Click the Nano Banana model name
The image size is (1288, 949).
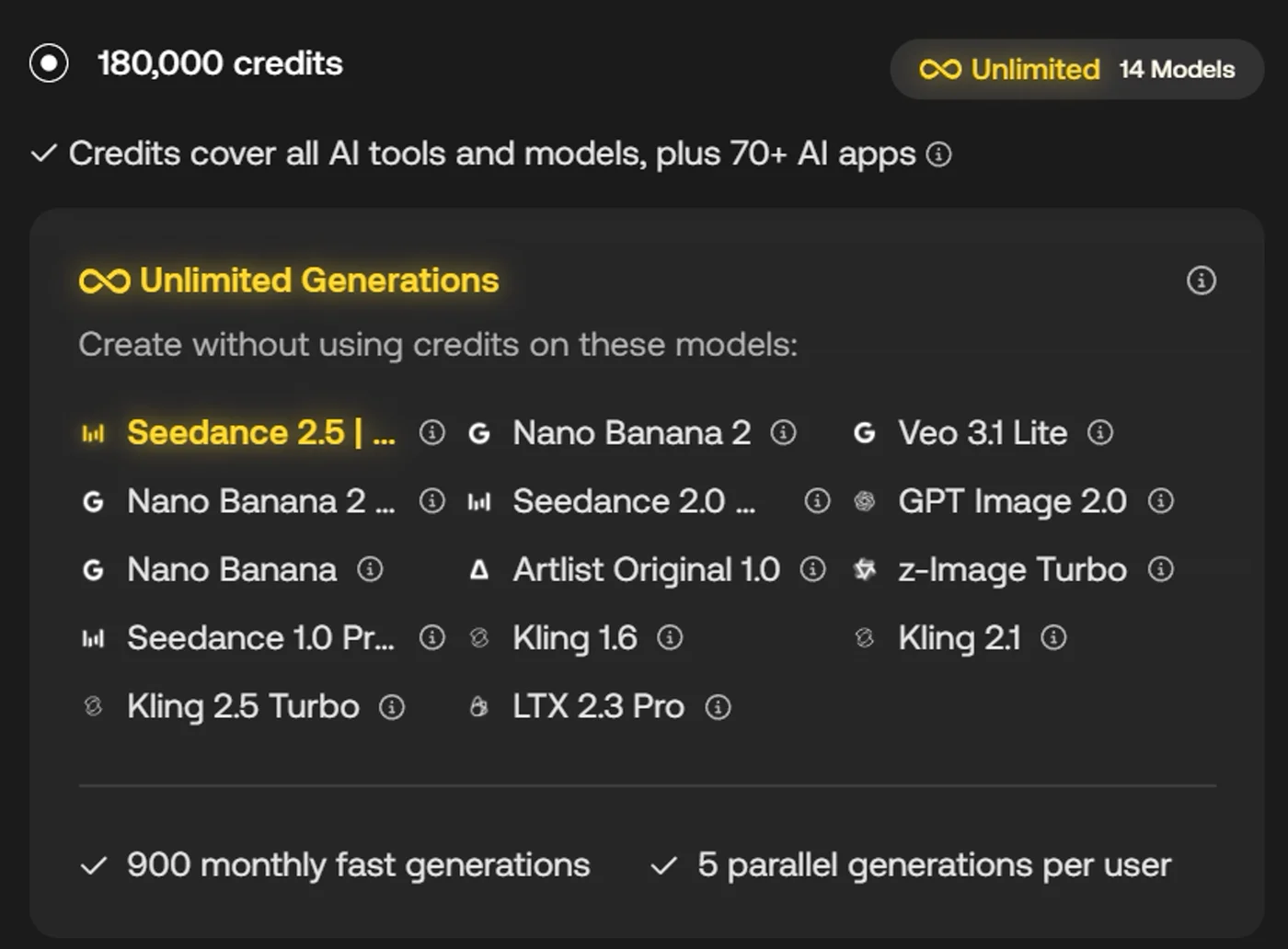(232, 569)
